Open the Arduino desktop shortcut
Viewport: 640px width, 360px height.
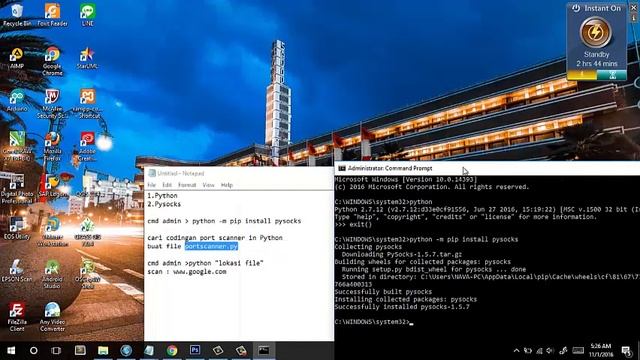pyautogui.click(x=17, y=100)
